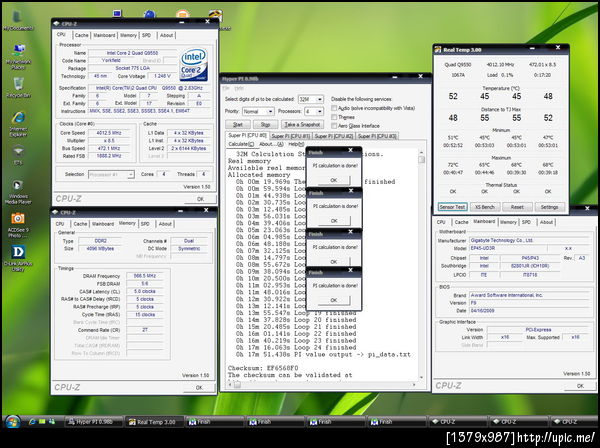Open the SPD tab in memory CPU-Z window

[x=145, y=224]
